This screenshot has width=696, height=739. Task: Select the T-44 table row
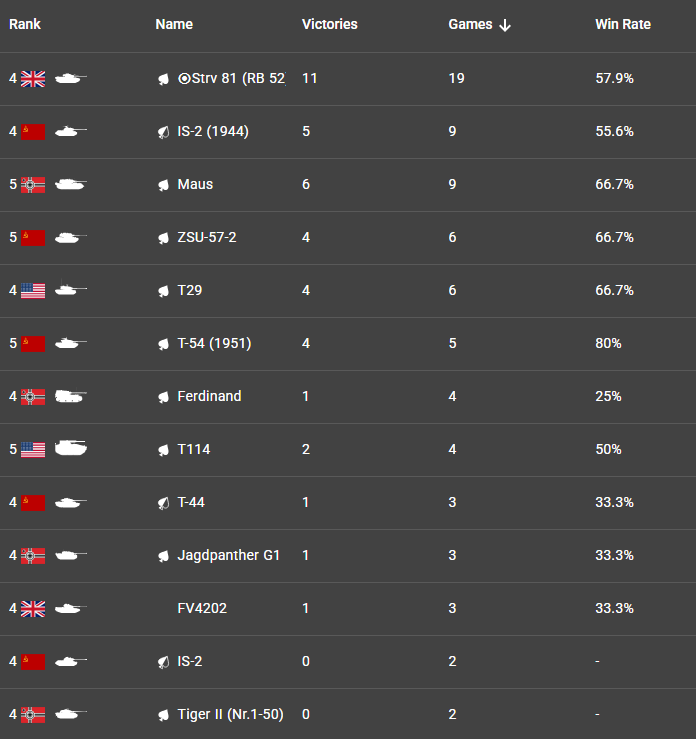[x=348, y=502]
